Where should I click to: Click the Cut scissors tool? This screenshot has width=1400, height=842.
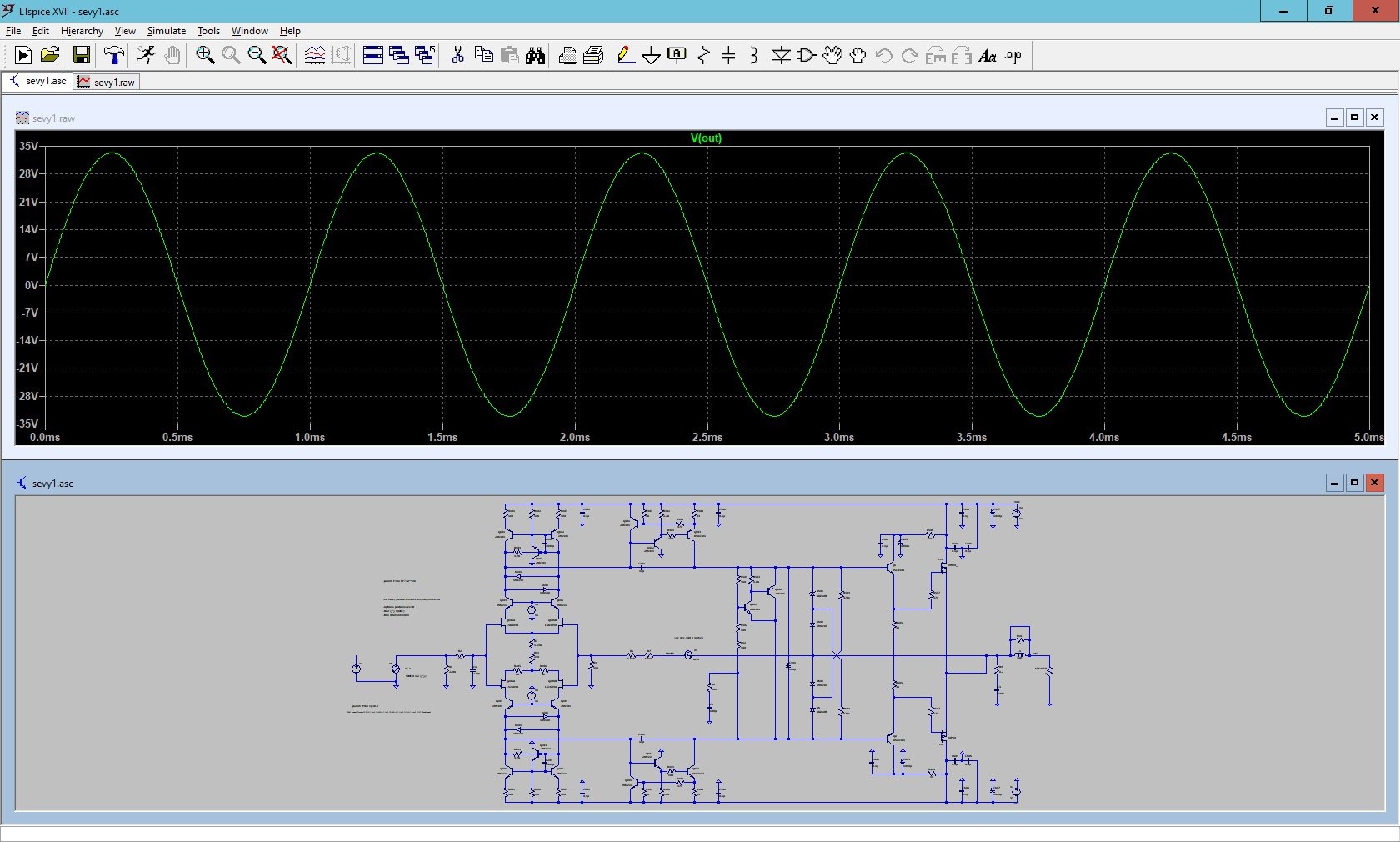tap(457, 55)
